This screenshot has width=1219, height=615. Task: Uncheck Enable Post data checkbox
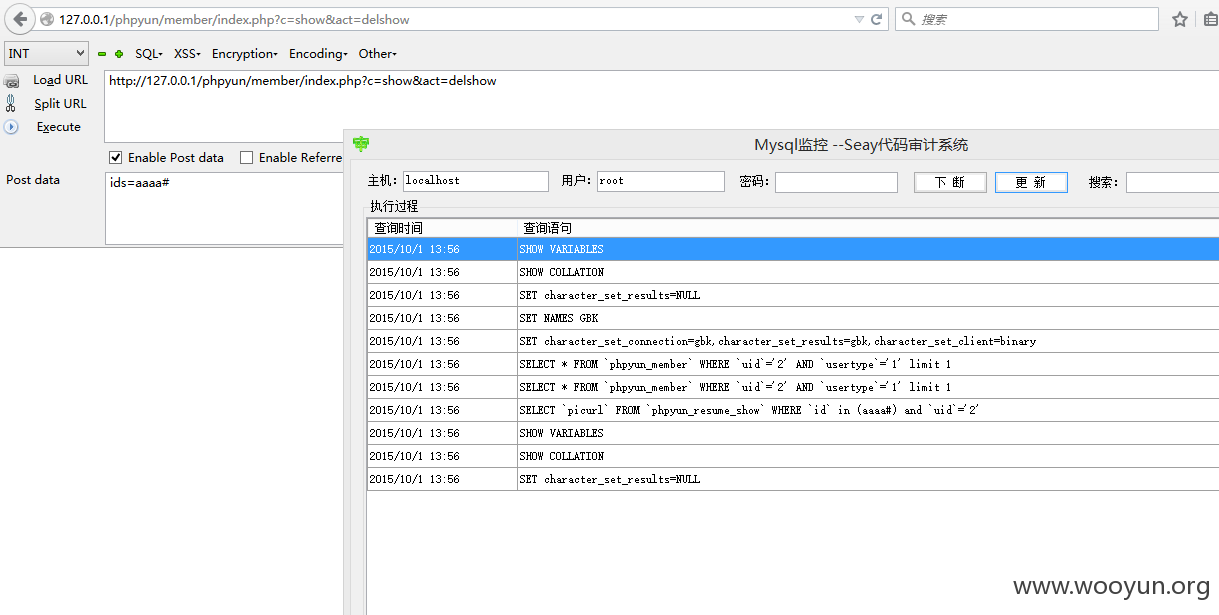(x=116, y=157)
